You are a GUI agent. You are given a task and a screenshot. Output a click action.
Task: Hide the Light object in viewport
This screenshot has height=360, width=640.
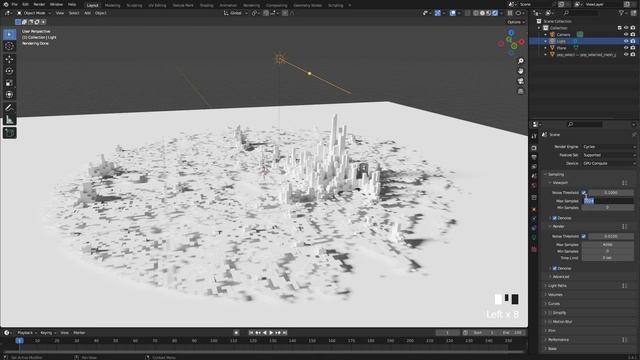[x=626, y=41]
